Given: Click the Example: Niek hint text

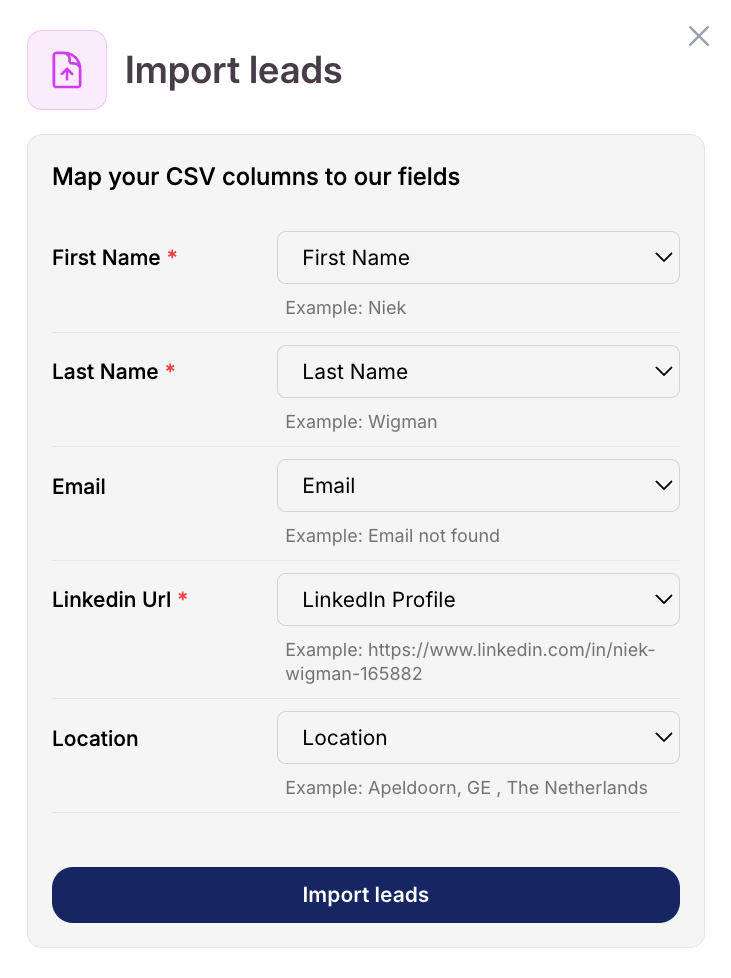Looking at the screenshot, I should 346,308.
